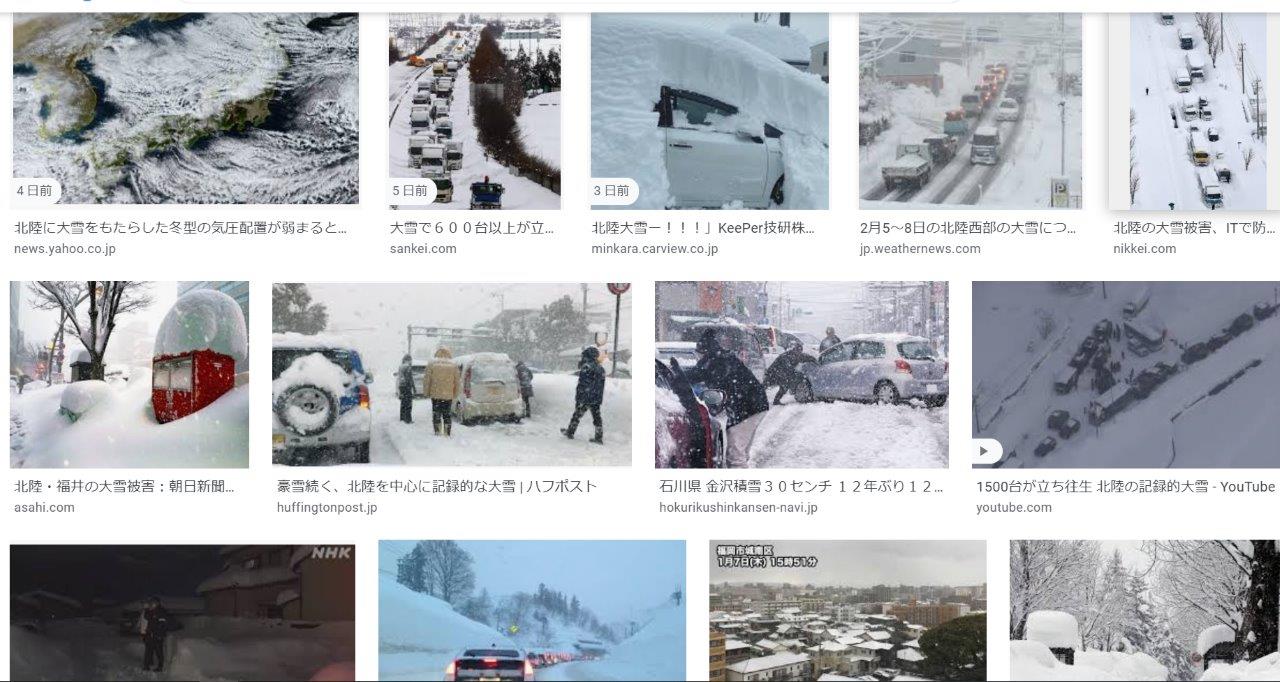Open the 1500台が立ち往生 YouTube title link
This screenshot has height=682, width=1280.
pyautogui.click(x=1126, y=487)
